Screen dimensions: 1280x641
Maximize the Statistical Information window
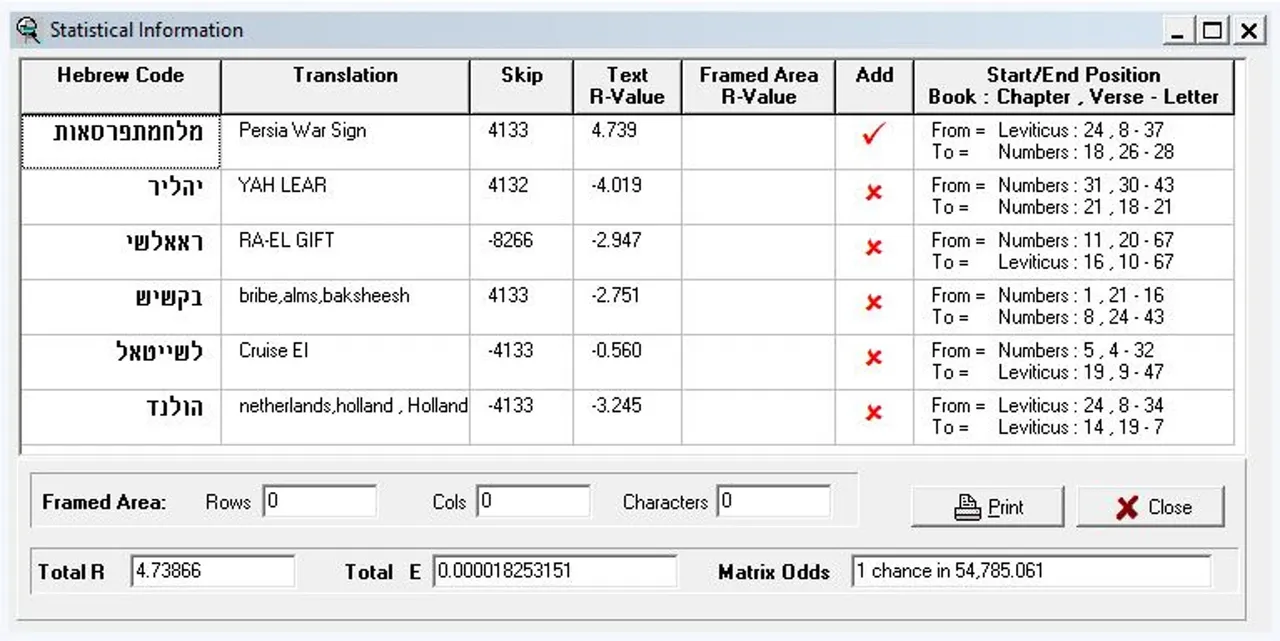pos(1212,31)
